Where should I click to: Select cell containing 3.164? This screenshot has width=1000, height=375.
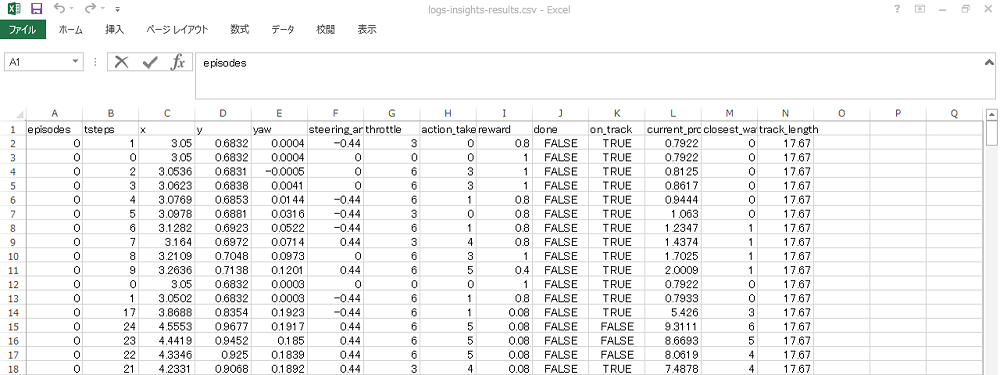point(166,242)
